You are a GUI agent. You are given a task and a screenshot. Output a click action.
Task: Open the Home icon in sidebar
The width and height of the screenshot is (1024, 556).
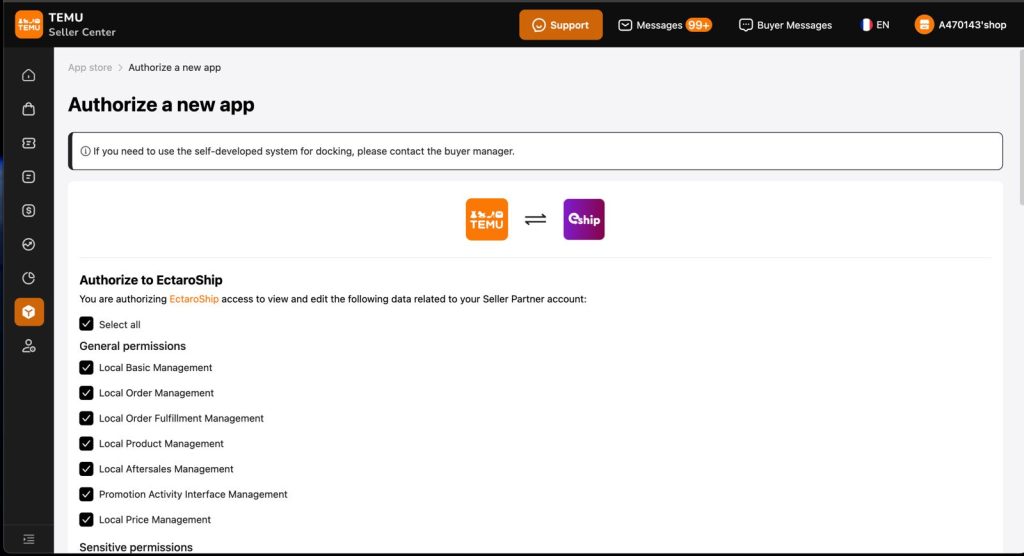[x=28, y=75]
